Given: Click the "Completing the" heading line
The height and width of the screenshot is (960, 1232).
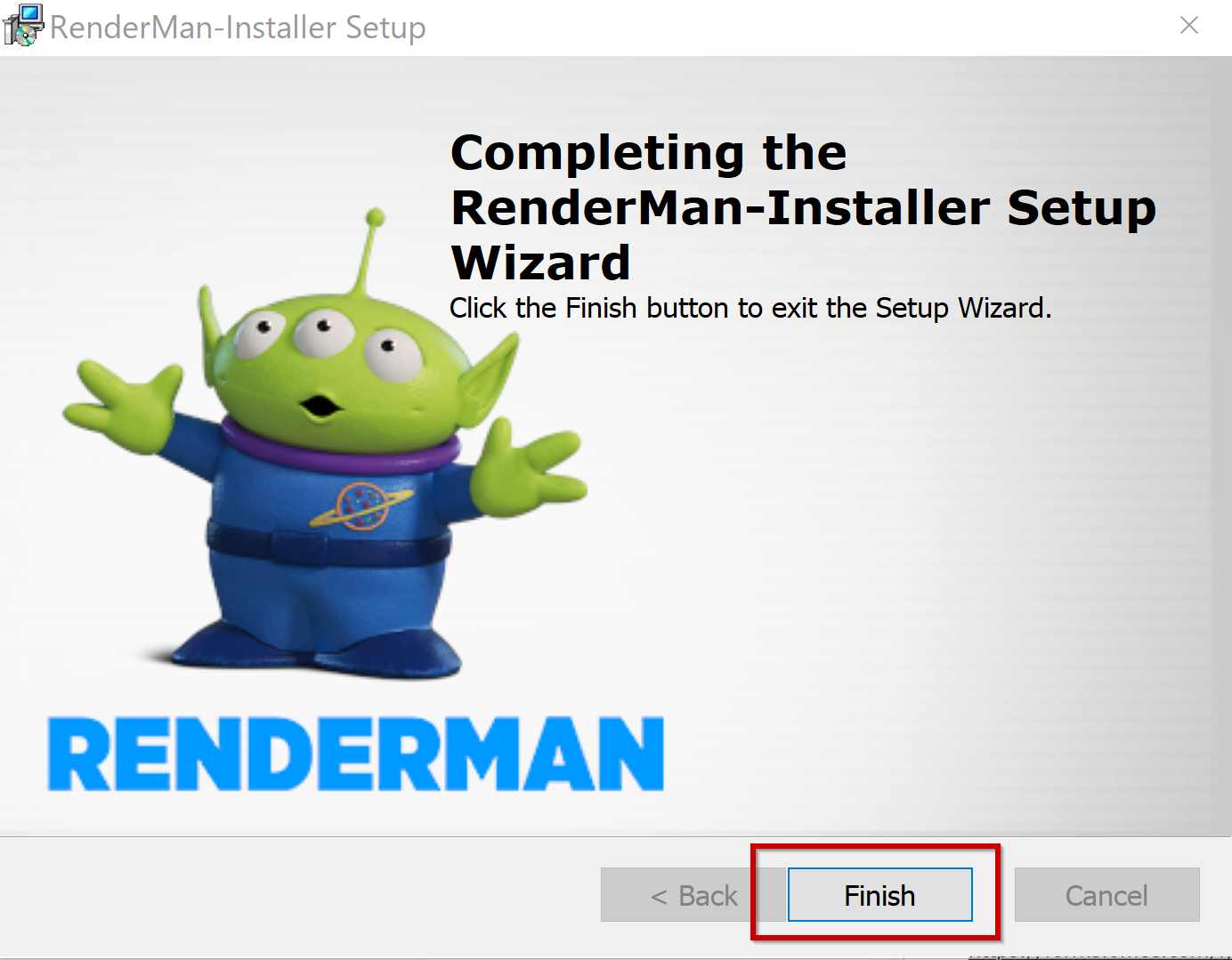Looking at the screenshot, I should pyautogui.click(x=649, y=153).
